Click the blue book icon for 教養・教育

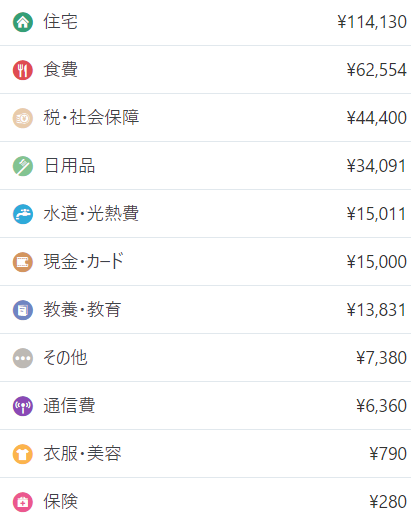pyautogui.click(x=23, y=310)
